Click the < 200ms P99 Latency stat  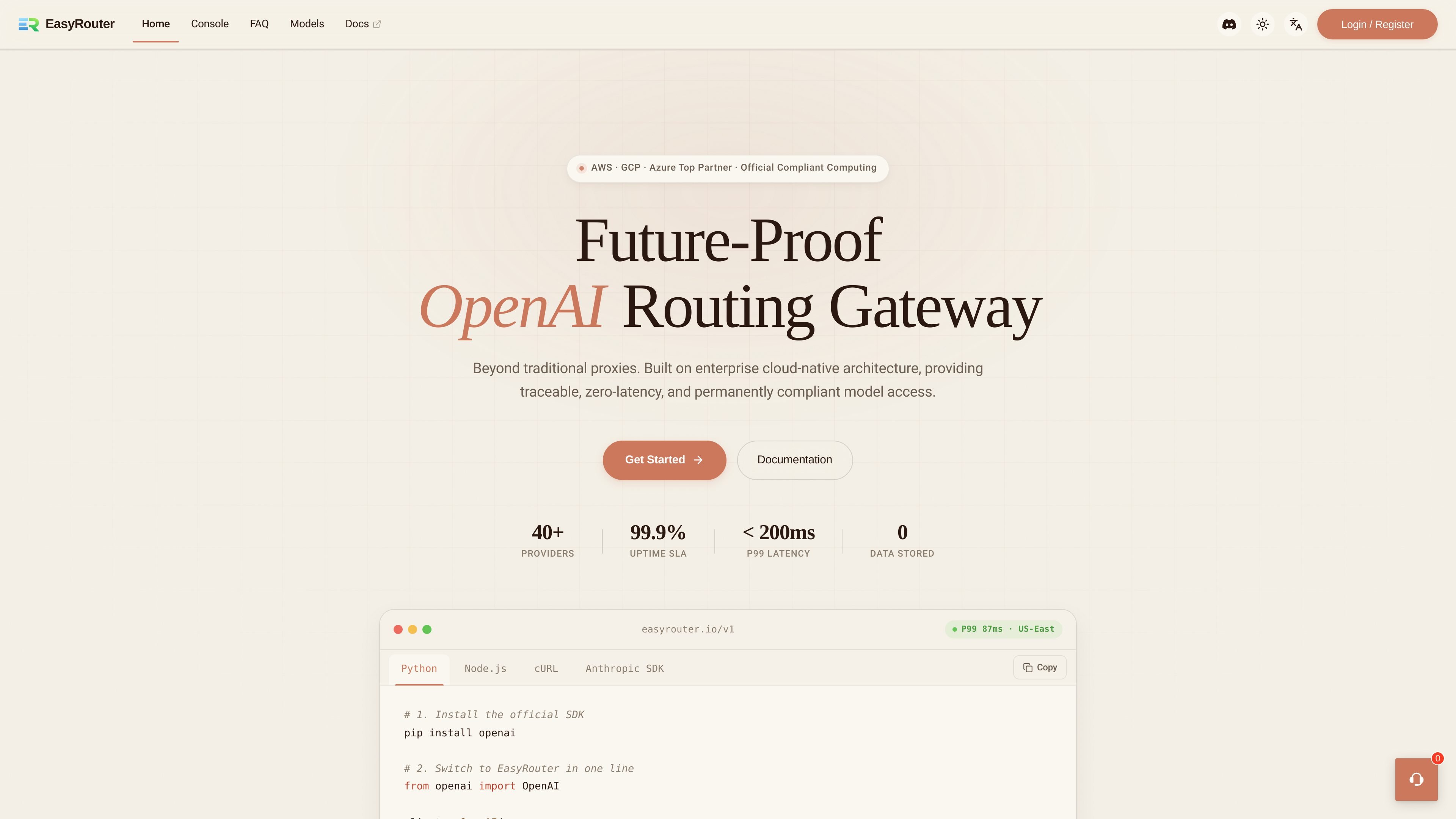[778, 540]
